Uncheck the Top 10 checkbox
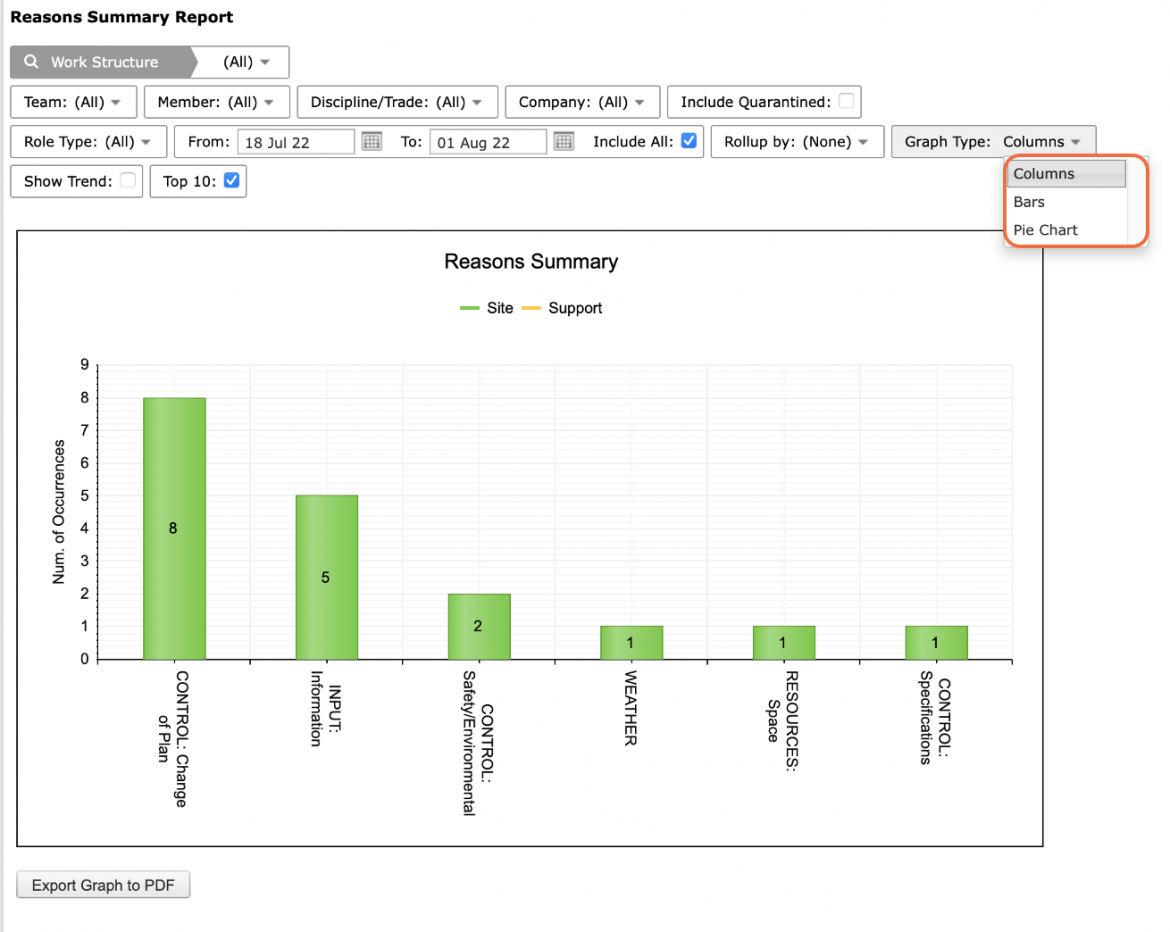The image size is (1170, 932). point(231,181)
